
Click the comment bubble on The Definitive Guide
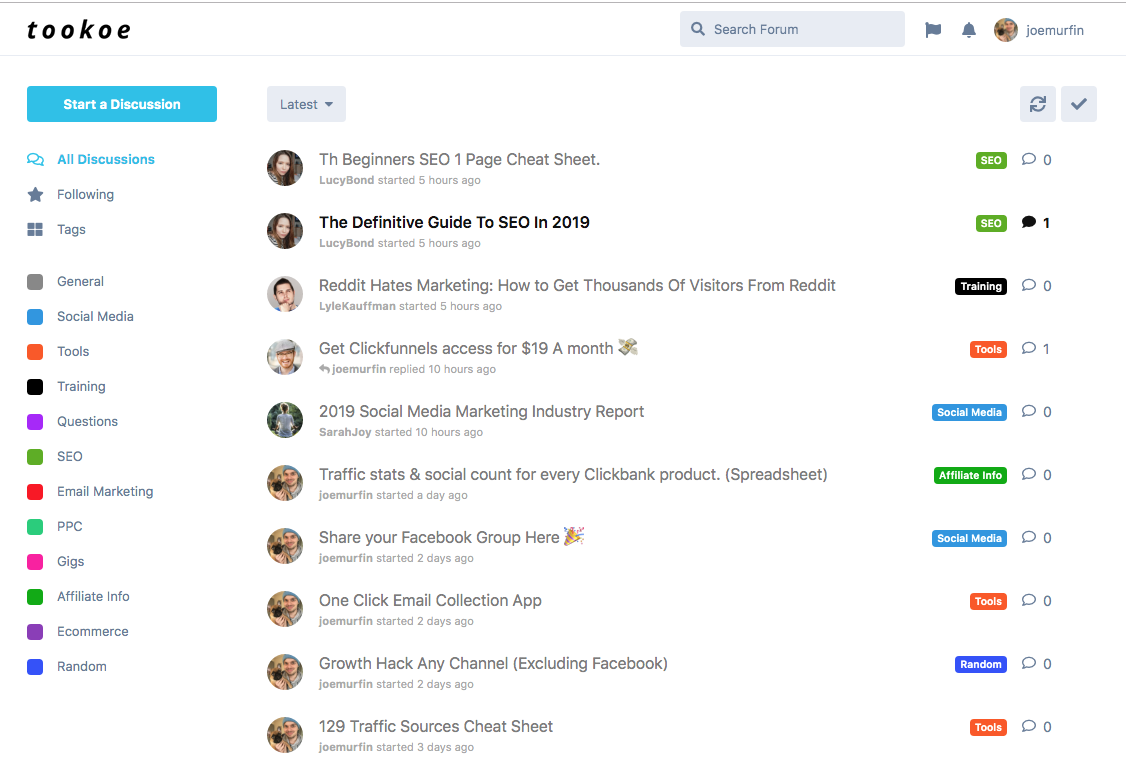pyautogui.click(x=1030, y=223)
